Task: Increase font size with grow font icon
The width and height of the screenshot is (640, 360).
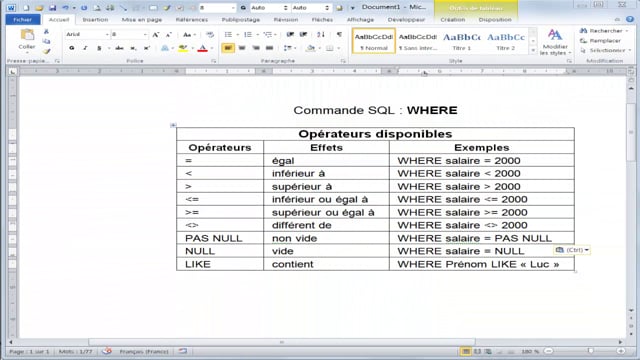Action: [156, 35]
